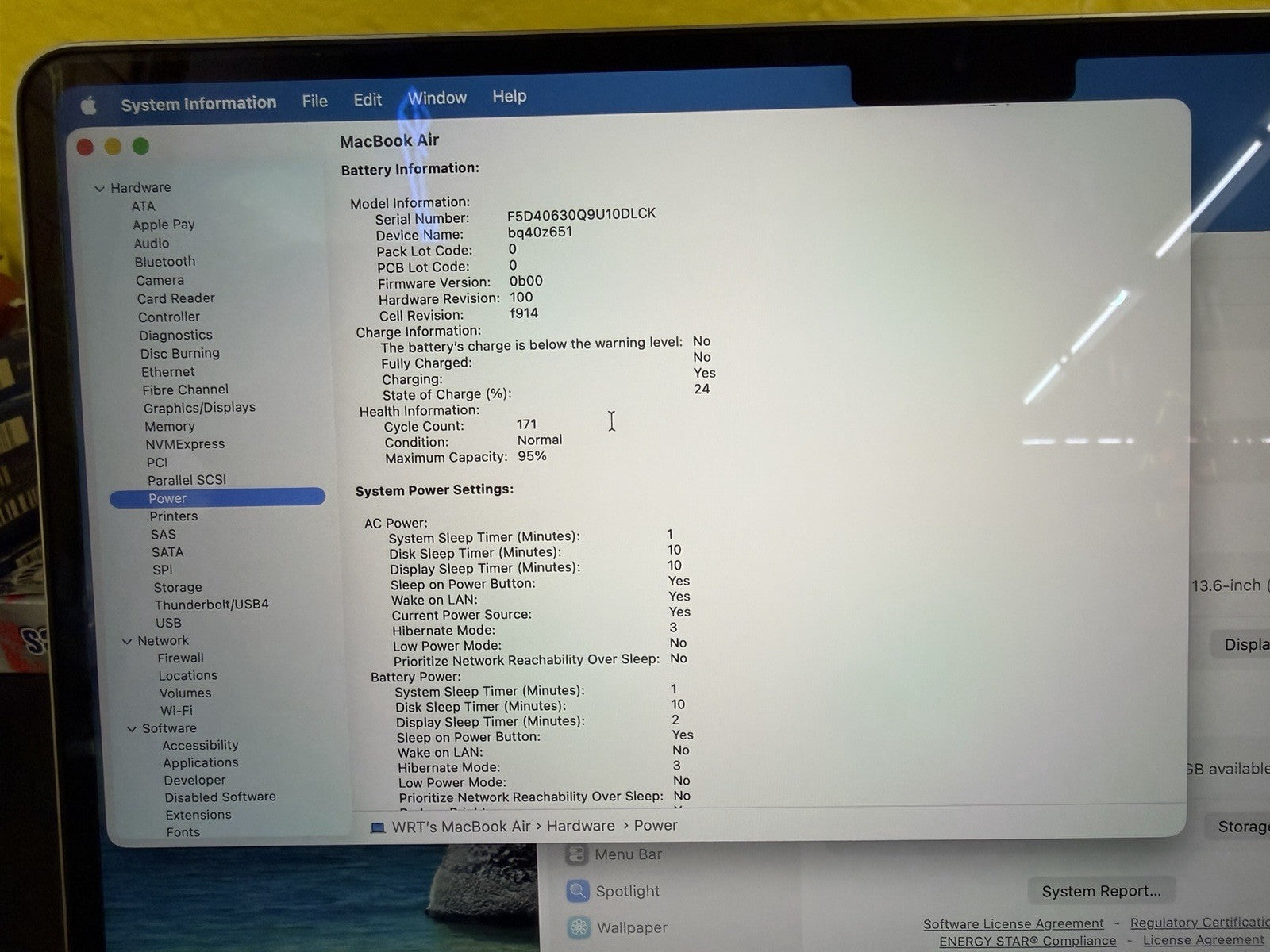
Task: Open the Software License Agreement link
Action: pos(1013,924)
